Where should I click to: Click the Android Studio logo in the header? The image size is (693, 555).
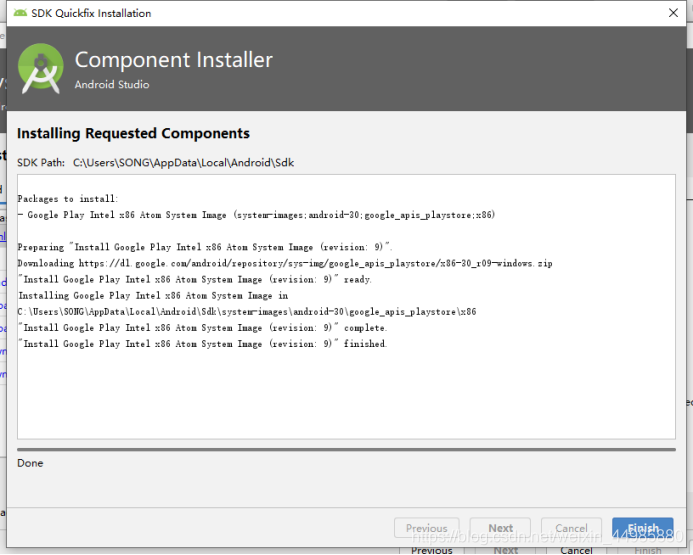[x=41, y=68]
